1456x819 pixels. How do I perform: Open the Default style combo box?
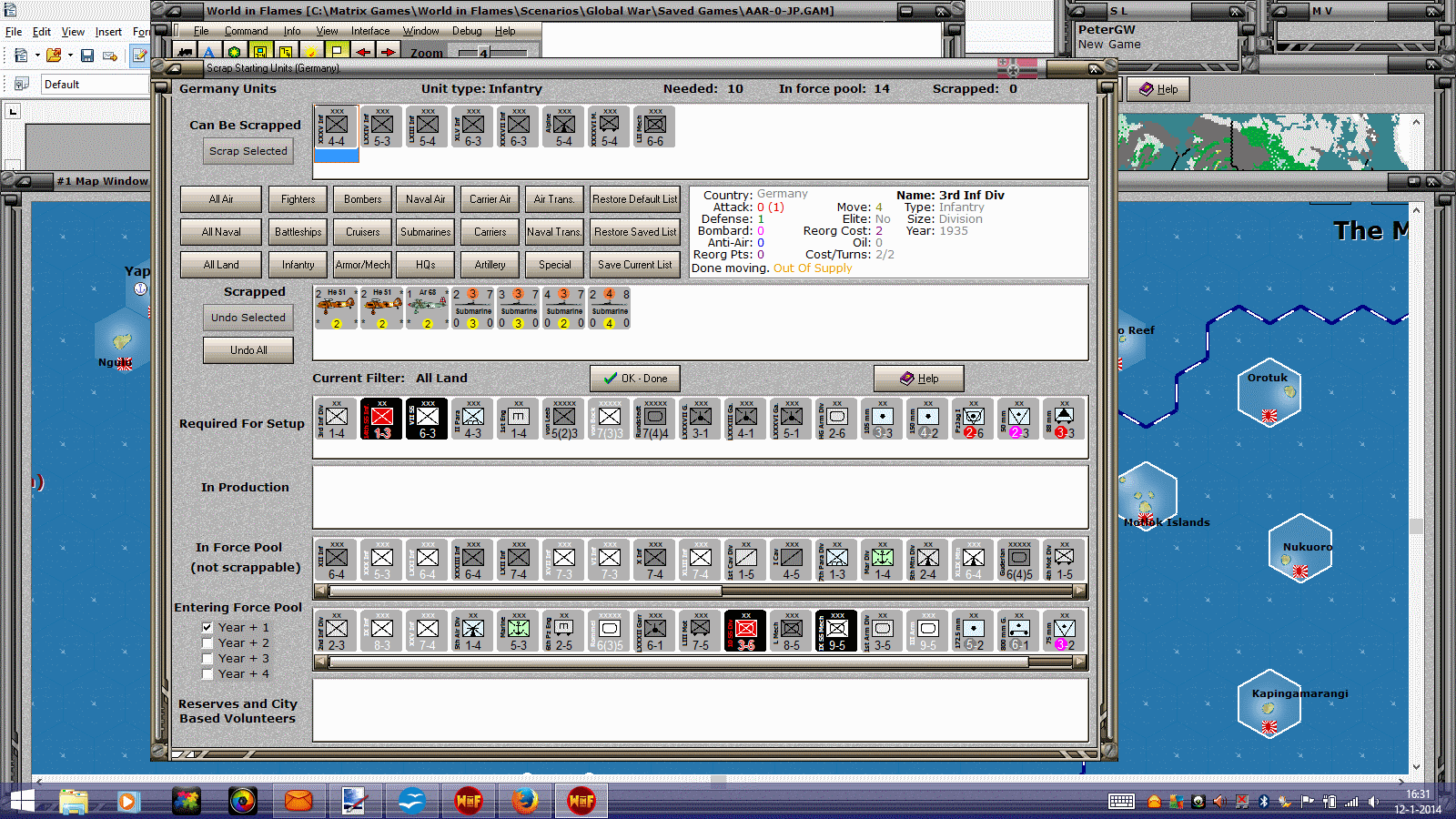96,85
